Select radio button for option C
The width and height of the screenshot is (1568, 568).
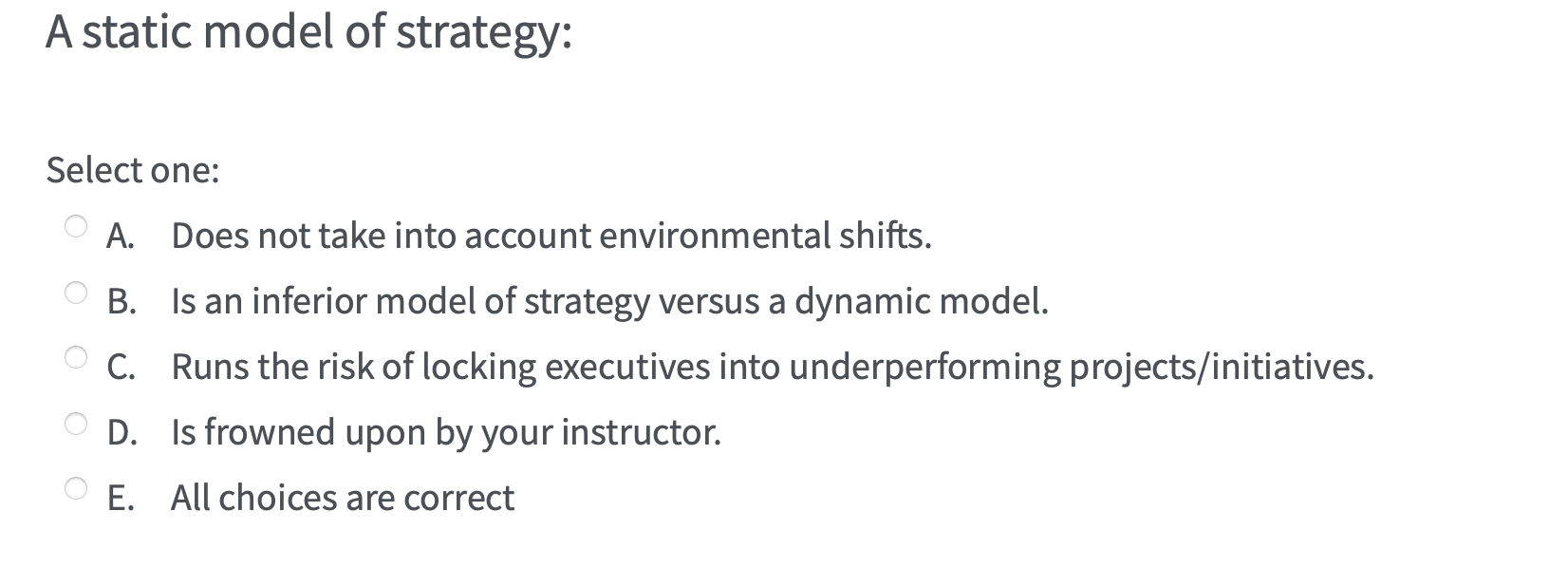click(75, 356)
